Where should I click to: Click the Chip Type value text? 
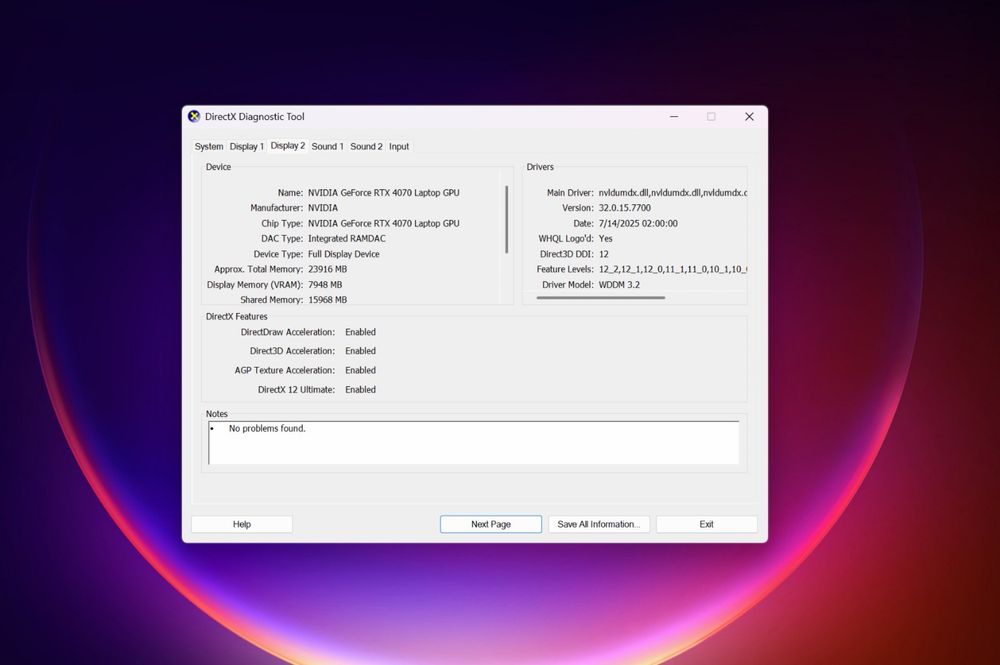pos(383,223)
